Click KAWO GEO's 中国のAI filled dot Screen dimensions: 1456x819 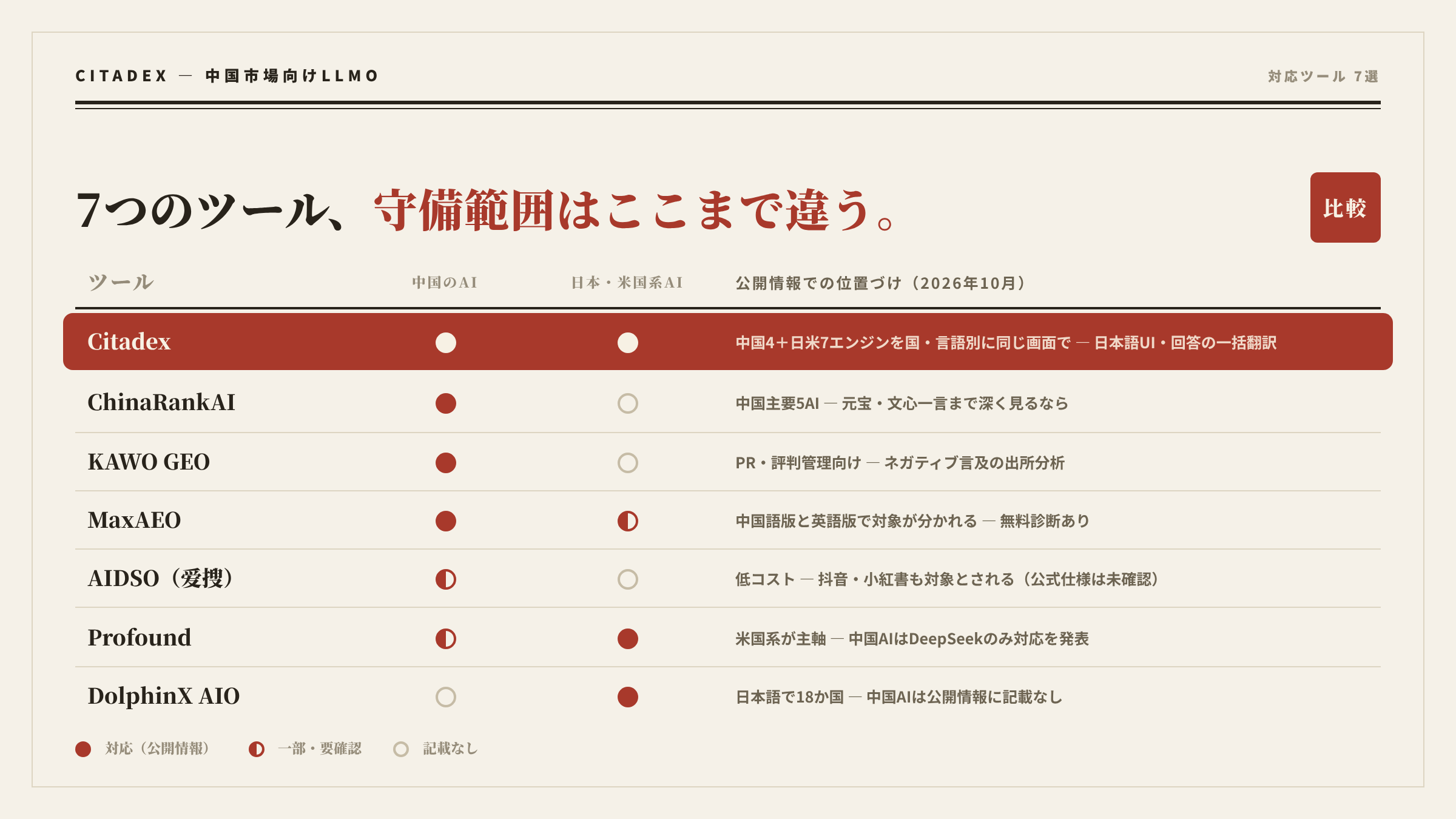tap(446, 463)
